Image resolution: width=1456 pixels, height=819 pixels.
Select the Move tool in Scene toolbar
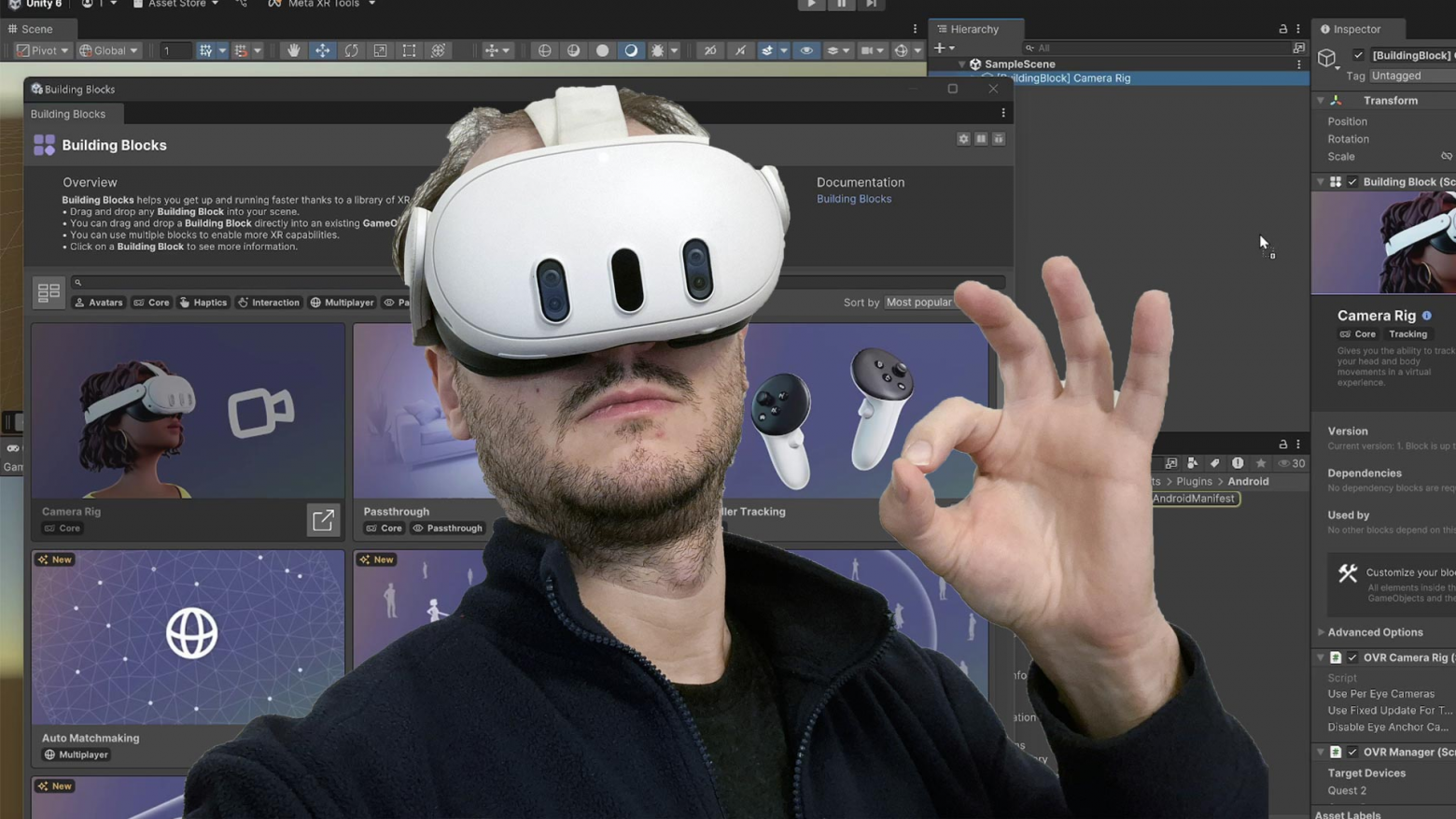(x=322, y=50)
